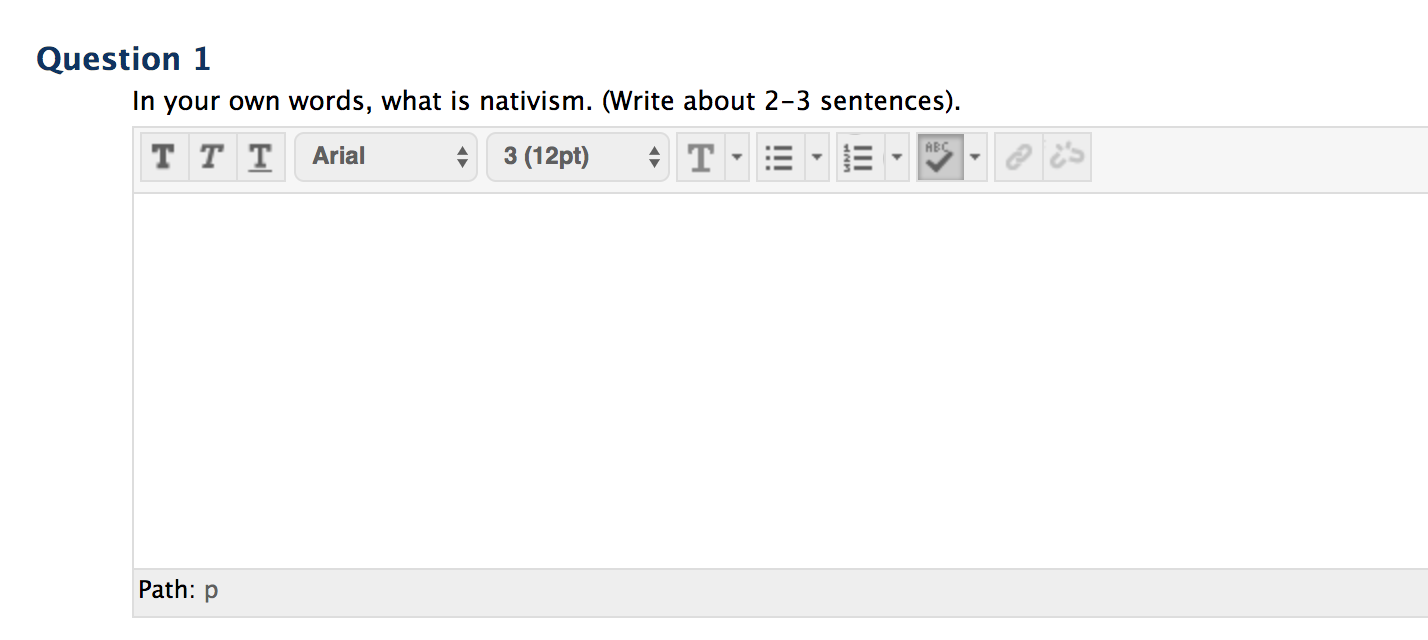The height and width of the screenshot is (640, 1428).
Task: Expand the numbered list style arrow
Action: [897, 157]
